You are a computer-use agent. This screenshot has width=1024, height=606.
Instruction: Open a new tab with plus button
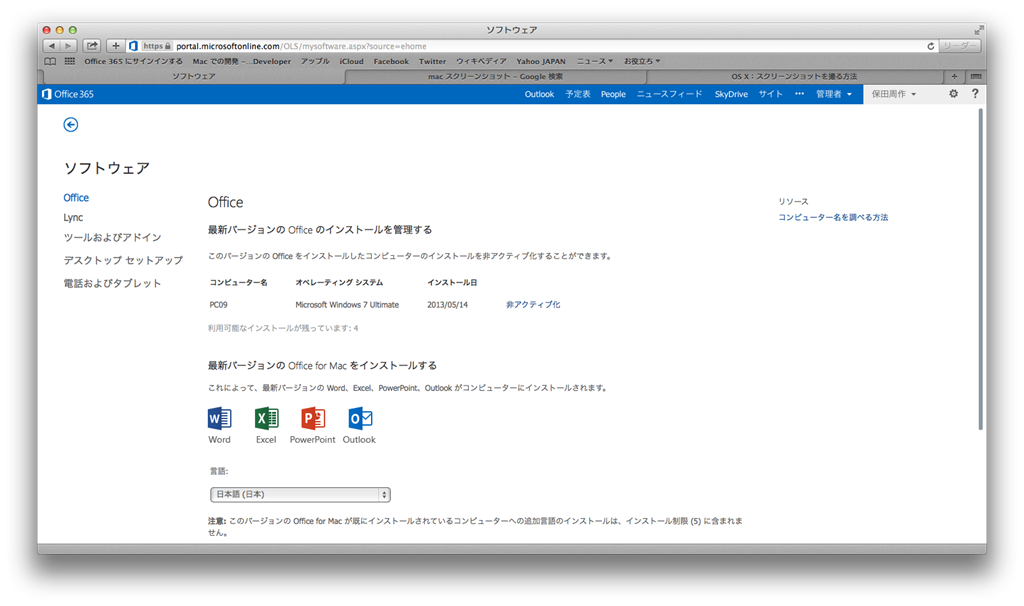pos(954,76)
